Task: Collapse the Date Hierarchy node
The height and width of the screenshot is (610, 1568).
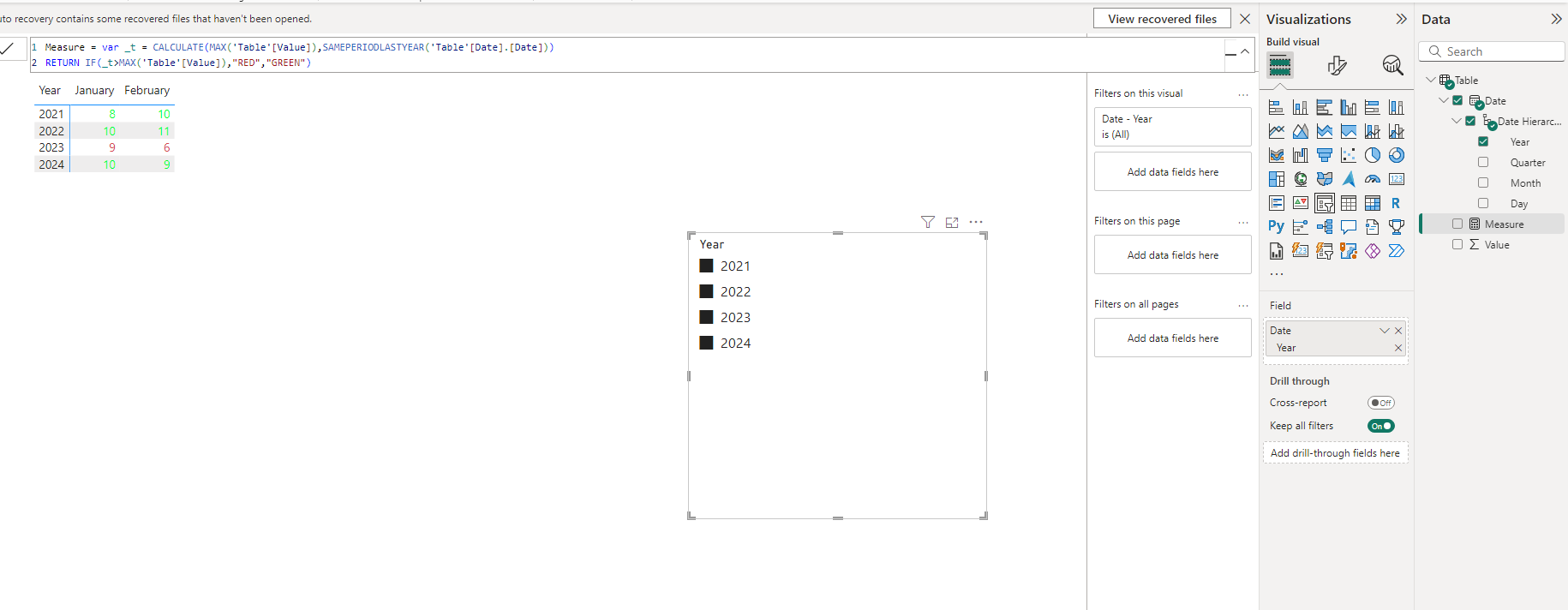Action: (x=1457, y=121)
